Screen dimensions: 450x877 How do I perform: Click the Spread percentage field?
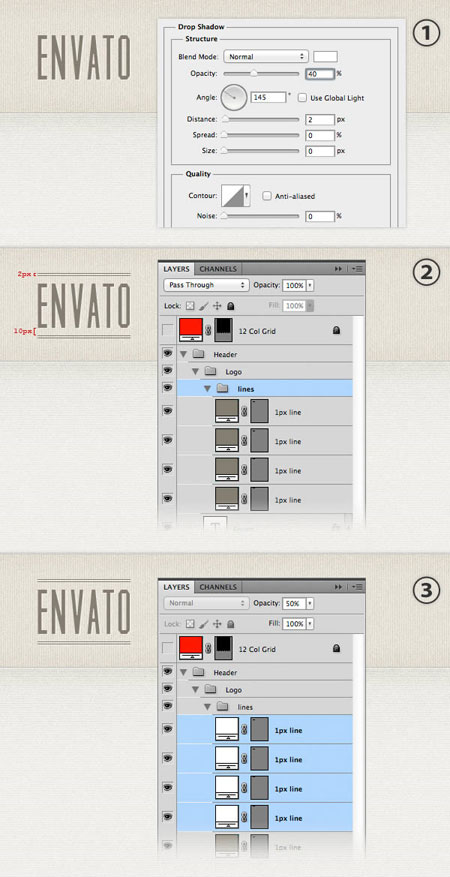click(x=320, y=135)
